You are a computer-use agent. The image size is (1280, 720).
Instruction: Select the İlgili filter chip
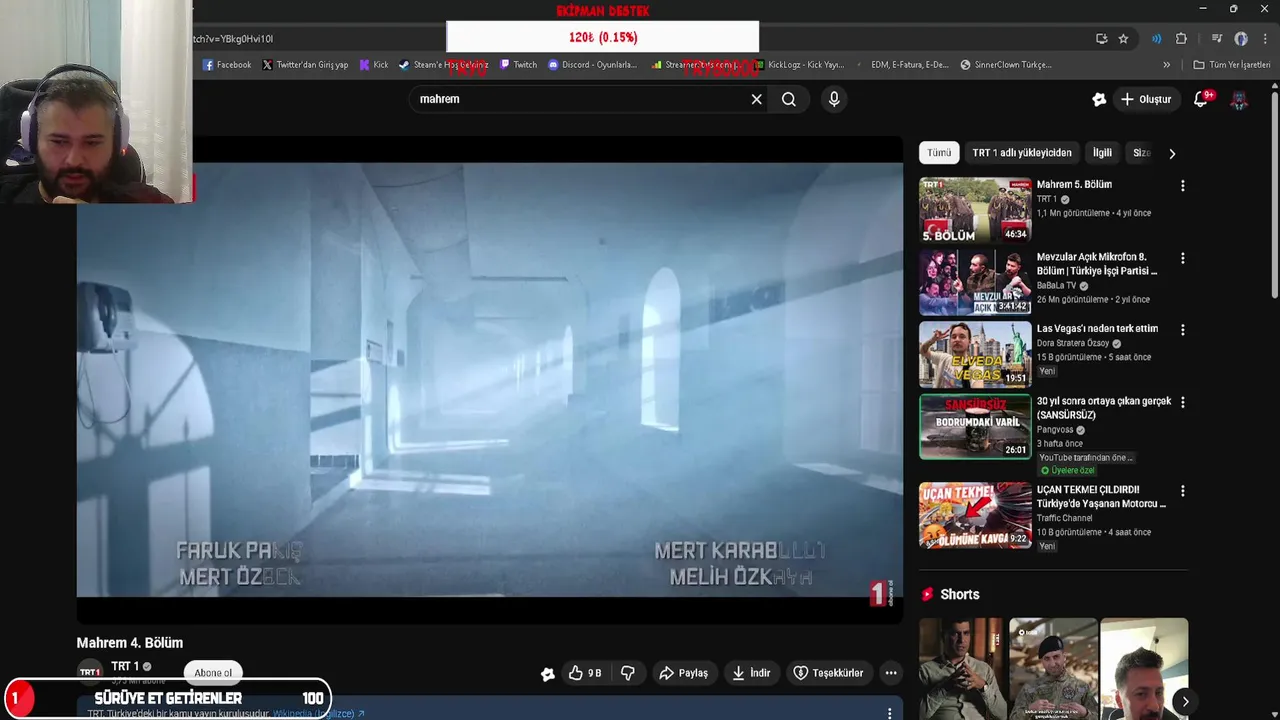tap(1102, 153)
